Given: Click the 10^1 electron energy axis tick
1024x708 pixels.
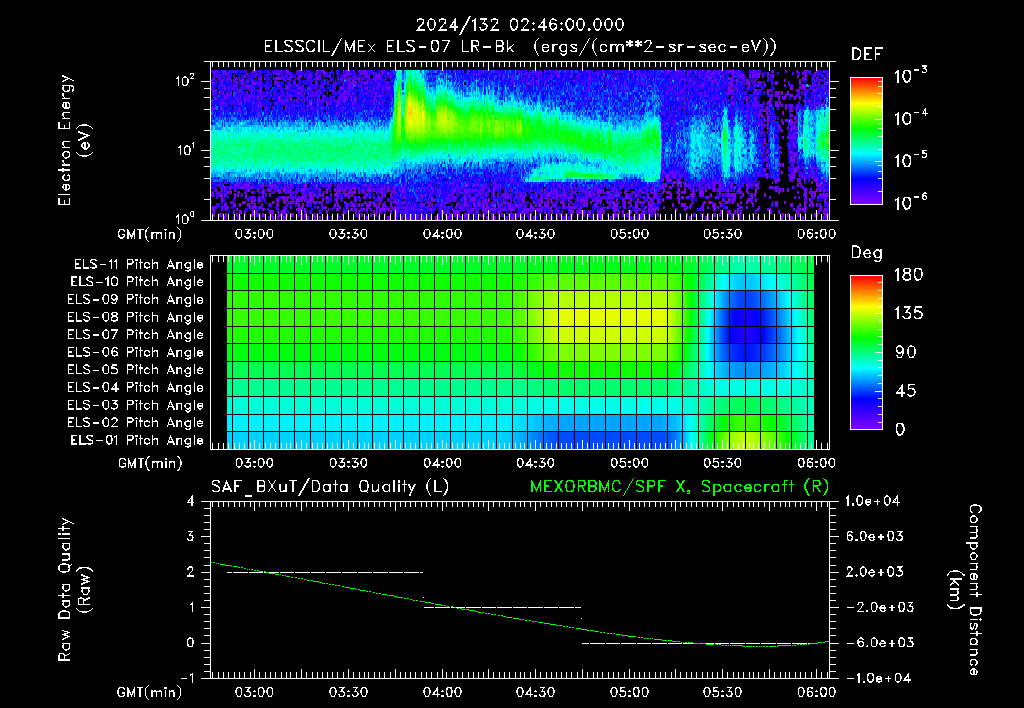Looking at the screenshot, I should coord(185,150).
